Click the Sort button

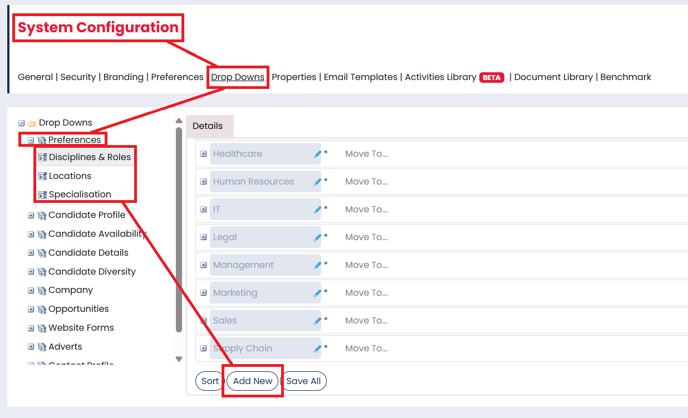[210, 381]
